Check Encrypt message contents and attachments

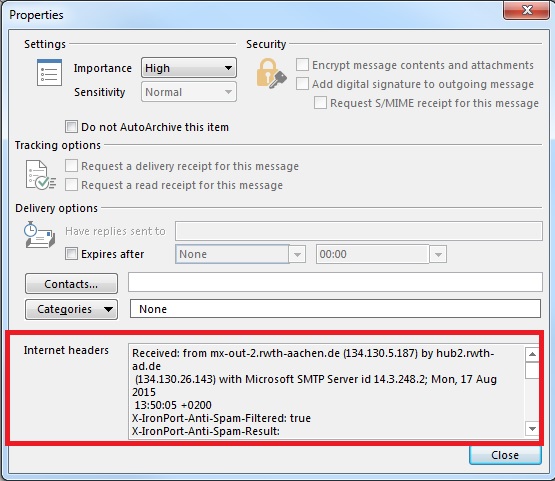tap(302, 65)
